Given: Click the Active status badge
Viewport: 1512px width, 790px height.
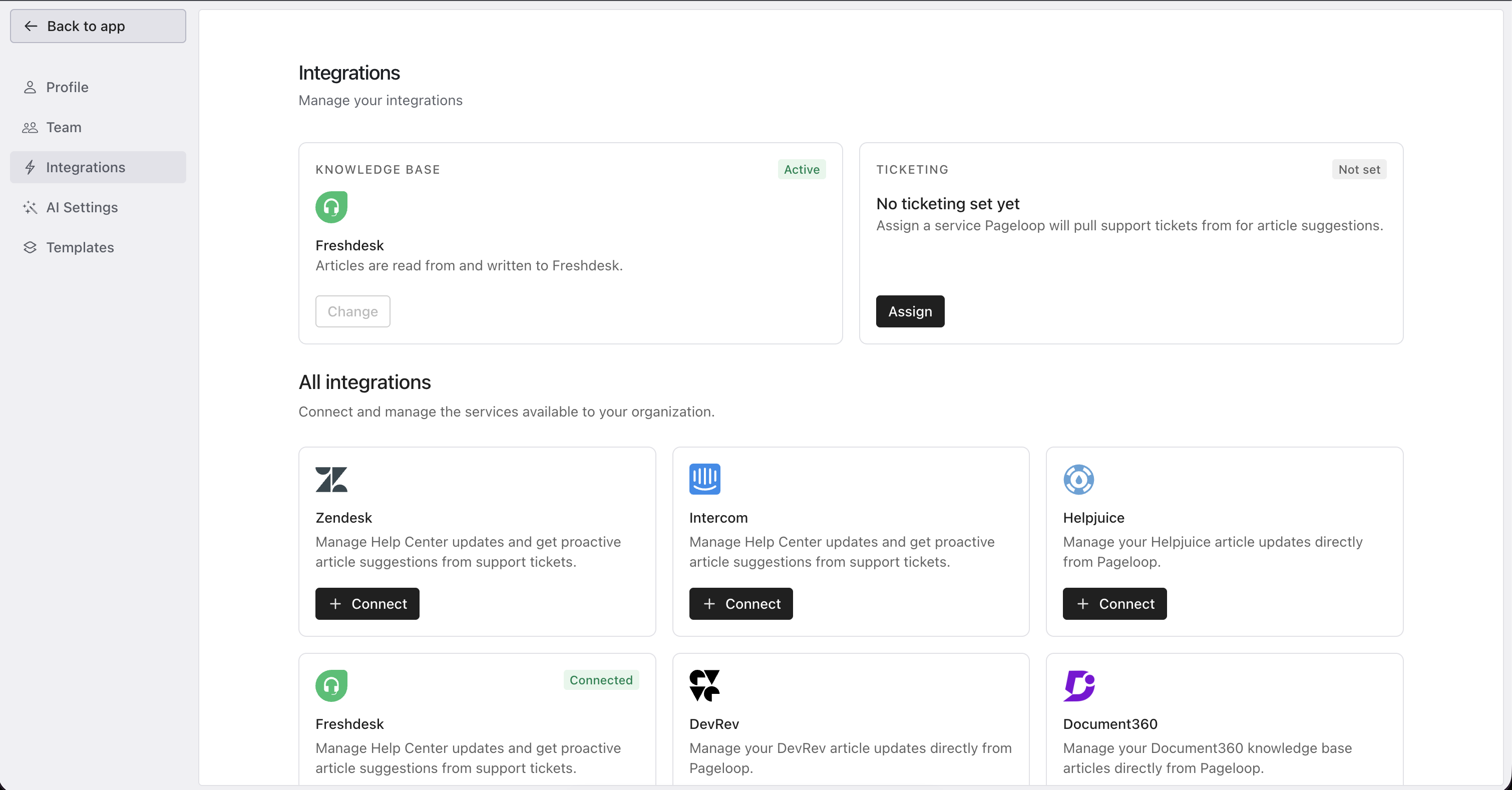Looking at the screenshot, I should pyautogui.click(x=802, y=169).
